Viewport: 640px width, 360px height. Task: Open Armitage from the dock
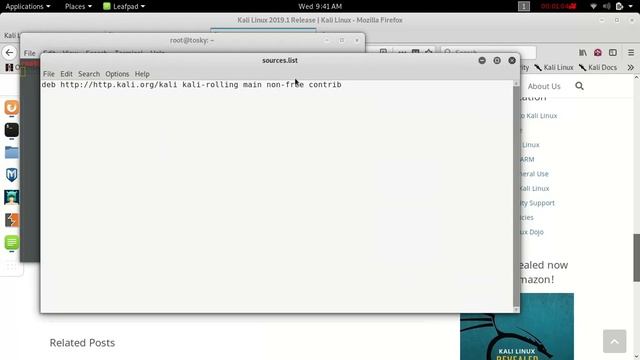point(11,198)
